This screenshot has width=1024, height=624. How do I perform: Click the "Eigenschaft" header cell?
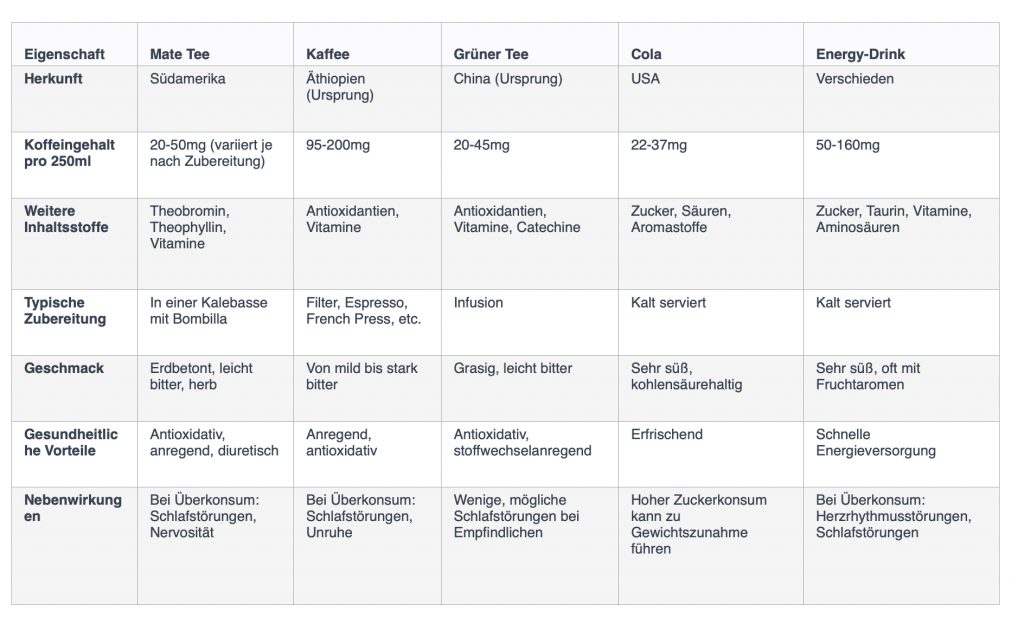click(x=64, y=54)
